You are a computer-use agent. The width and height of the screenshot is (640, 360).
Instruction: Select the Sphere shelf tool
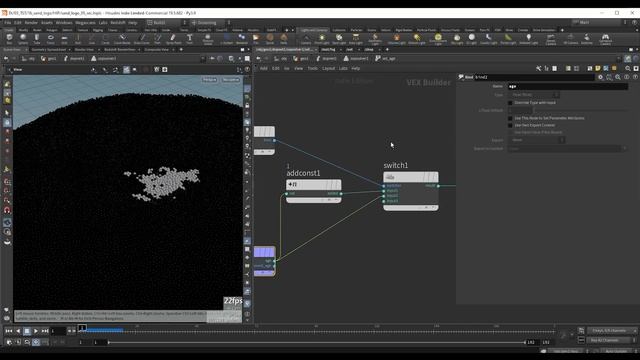tap(23, 39)
